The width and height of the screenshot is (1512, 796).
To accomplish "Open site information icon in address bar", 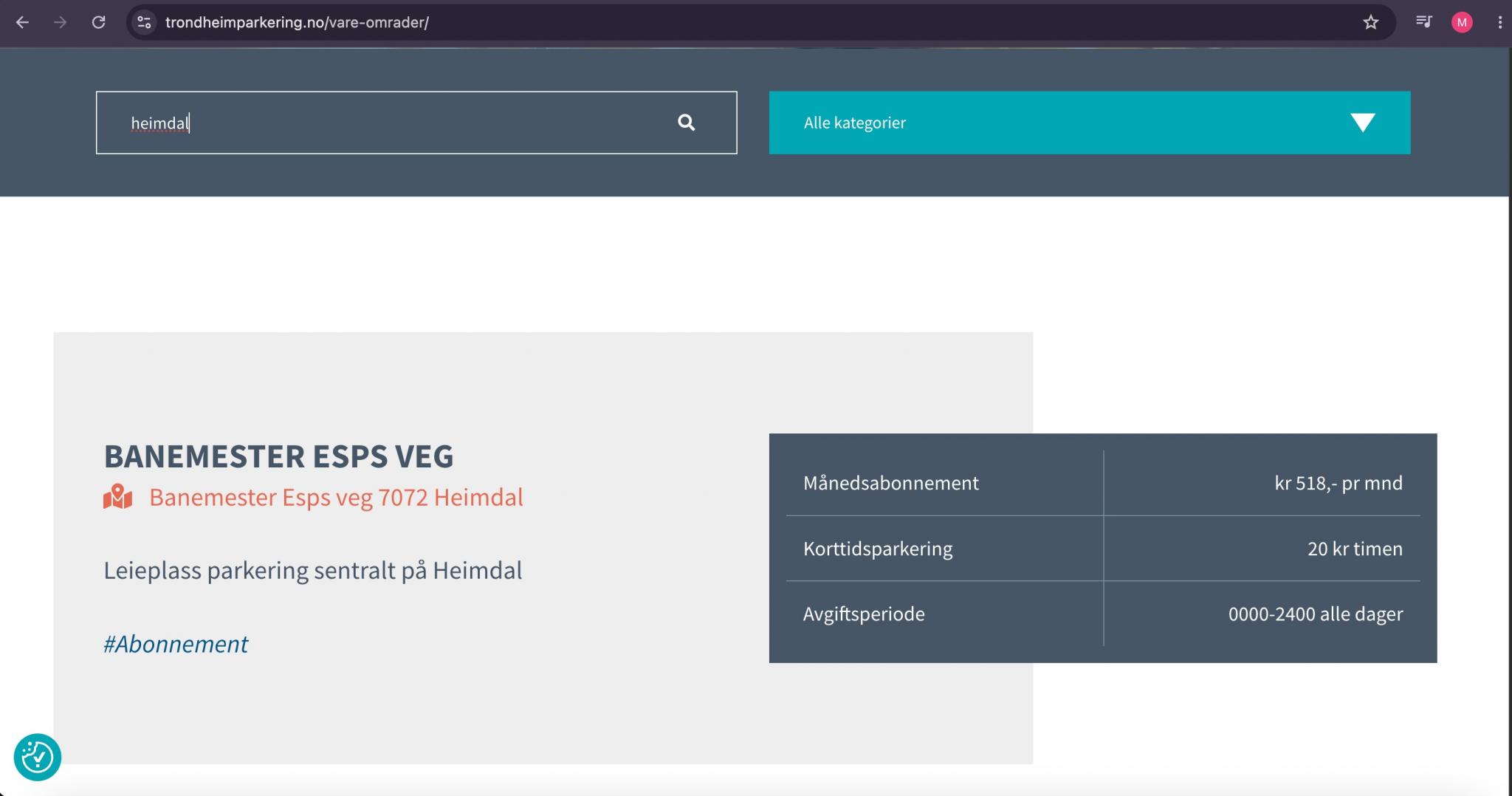I will pyautogui.click(x=144, y=22).
